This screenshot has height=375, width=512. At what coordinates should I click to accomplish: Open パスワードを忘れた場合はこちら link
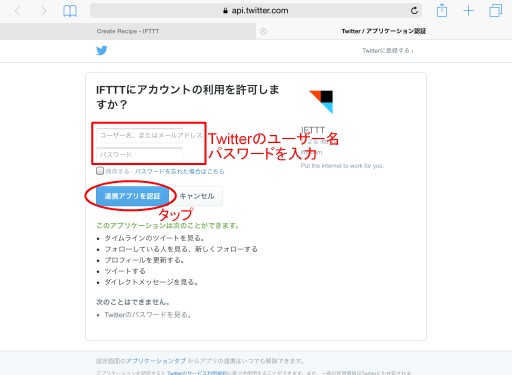(179, 171)
